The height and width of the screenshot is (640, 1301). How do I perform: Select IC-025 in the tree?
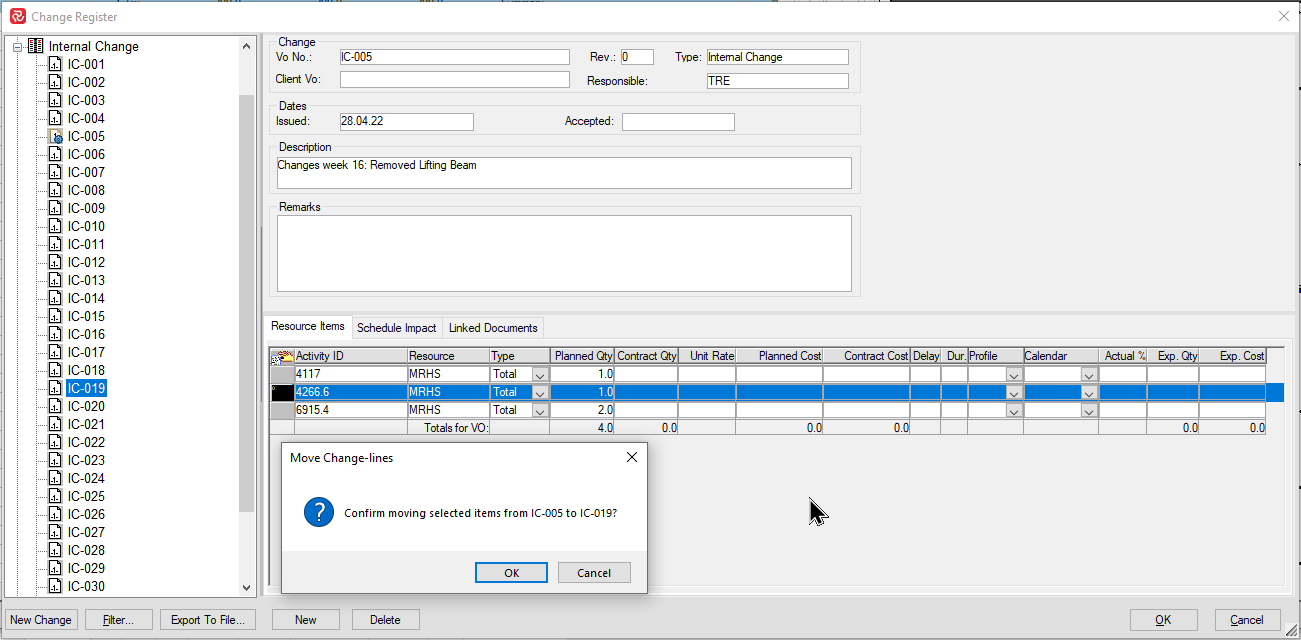(86, 496)
